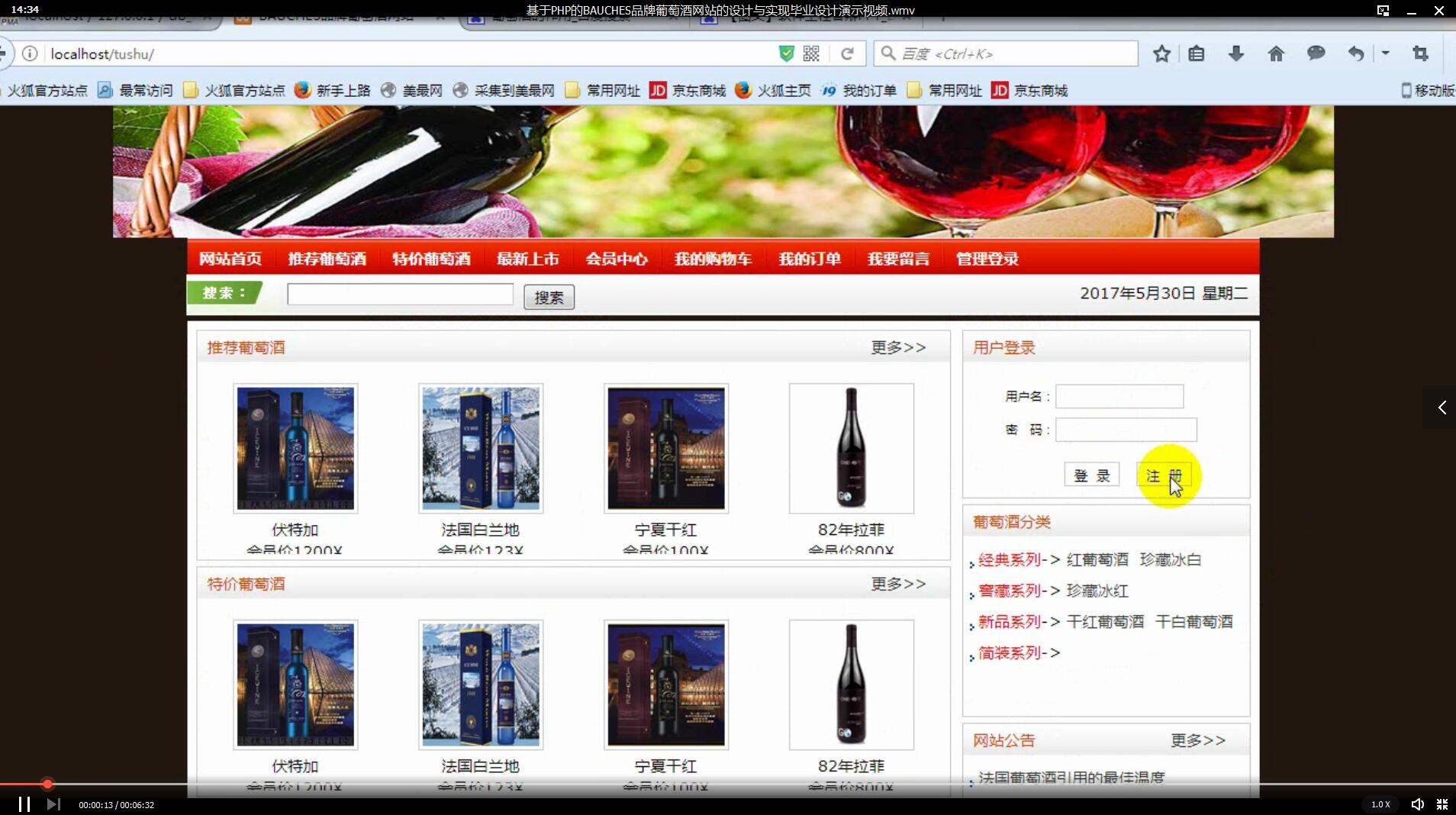Open the bookmarks list icon
This screenshot has width=1456, height=815.
tap(1197, 53)
